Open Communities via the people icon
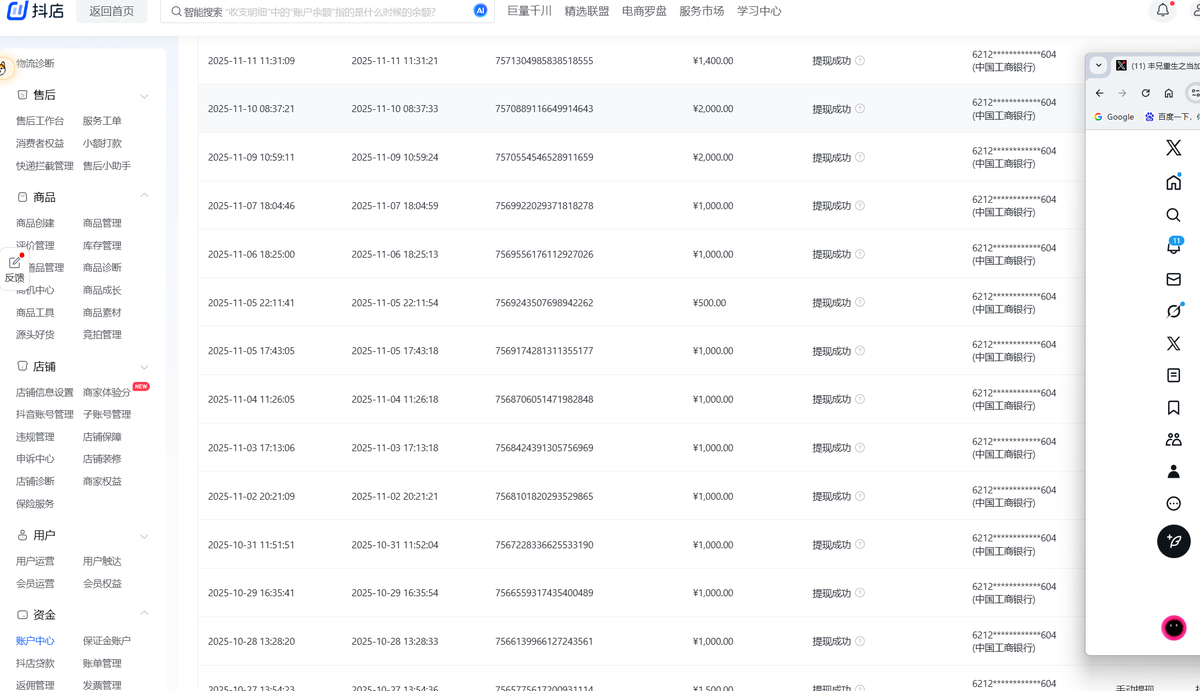 tap(1173, 439)
